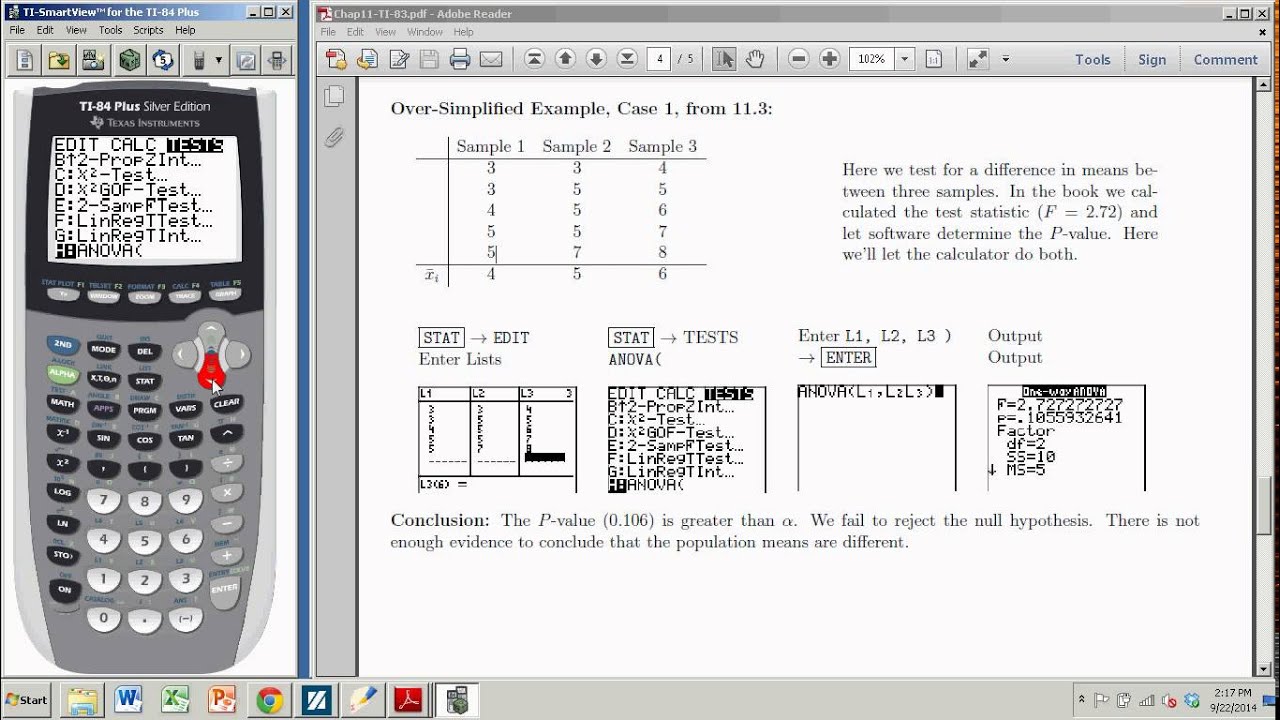
Task: Click the greyed-out script icon in TI-SmartView toolbar
Action: (246, 60)
